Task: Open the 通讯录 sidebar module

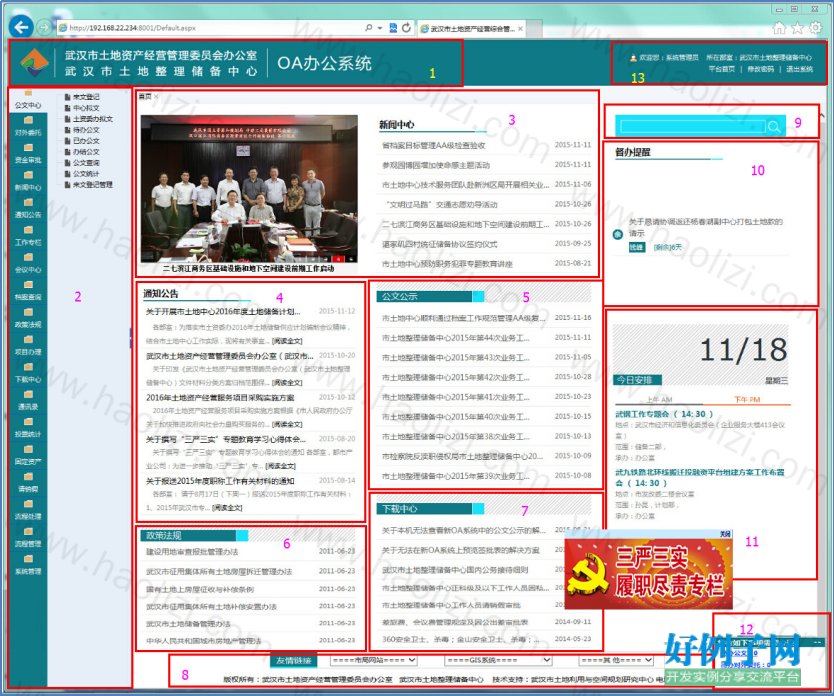Action: 28,401
